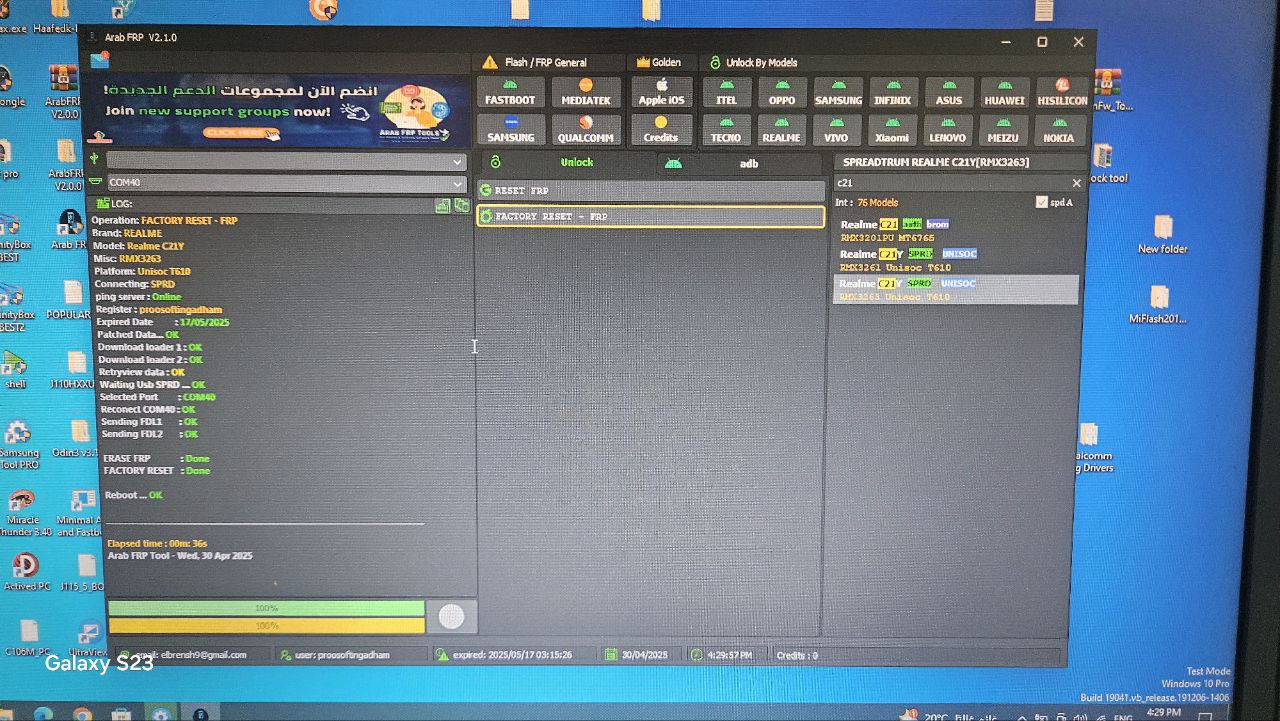
Task: Open the Golden section header
Action: pyautogui.click(x=658, y=62)
